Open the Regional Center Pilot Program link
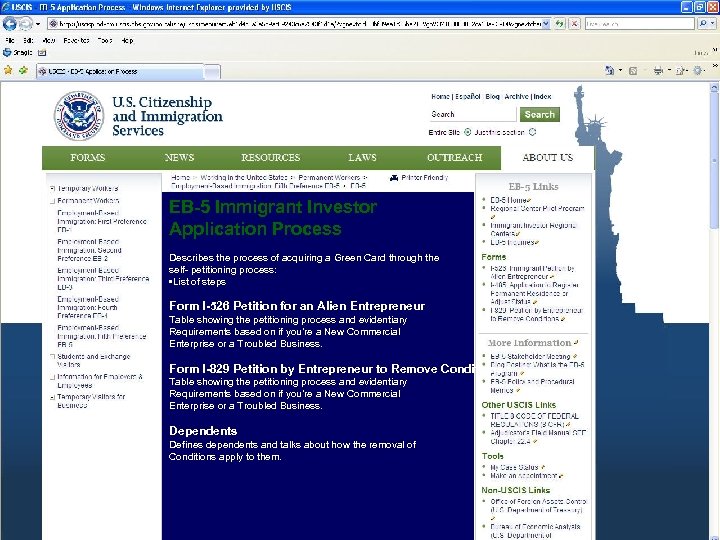This screenshot has height=540, width=720. [537, 208]
